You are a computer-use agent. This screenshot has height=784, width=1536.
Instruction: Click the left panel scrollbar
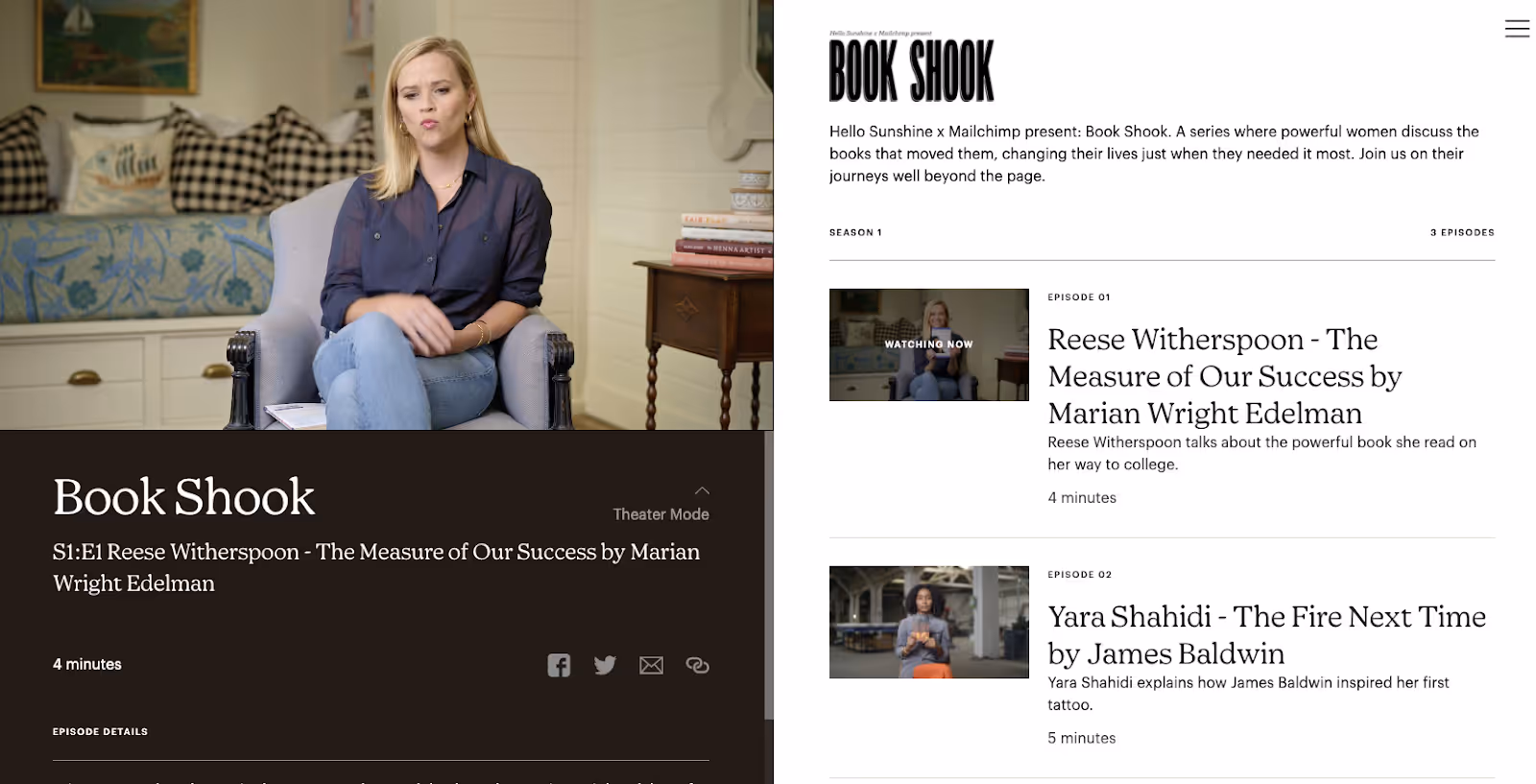768,576
